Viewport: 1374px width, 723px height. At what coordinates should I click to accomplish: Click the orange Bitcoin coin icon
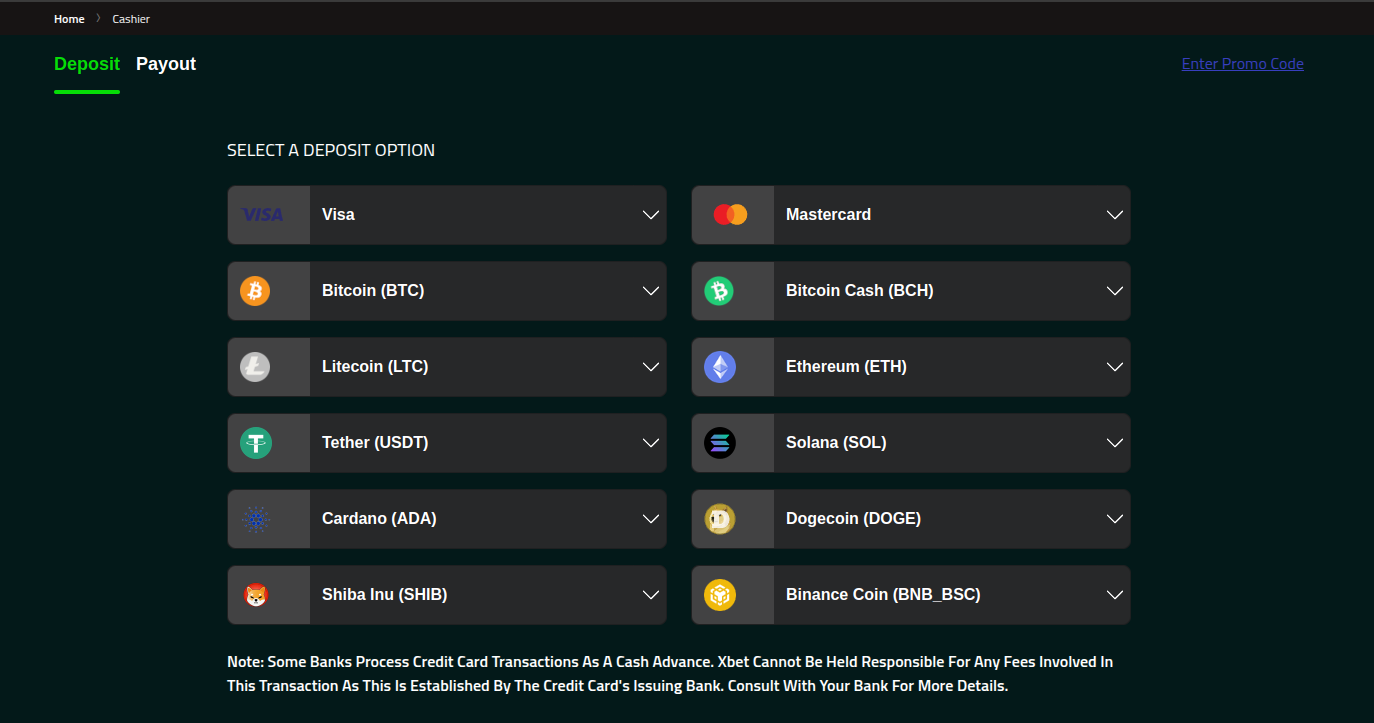255,291
